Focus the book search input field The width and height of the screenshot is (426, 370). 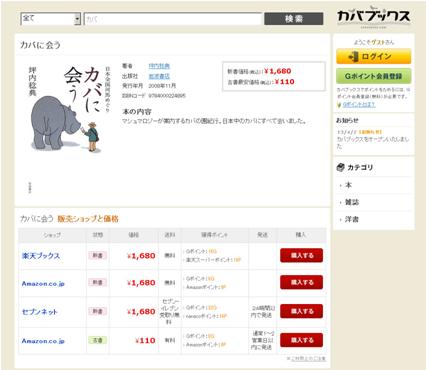click(x=173, y=19)
